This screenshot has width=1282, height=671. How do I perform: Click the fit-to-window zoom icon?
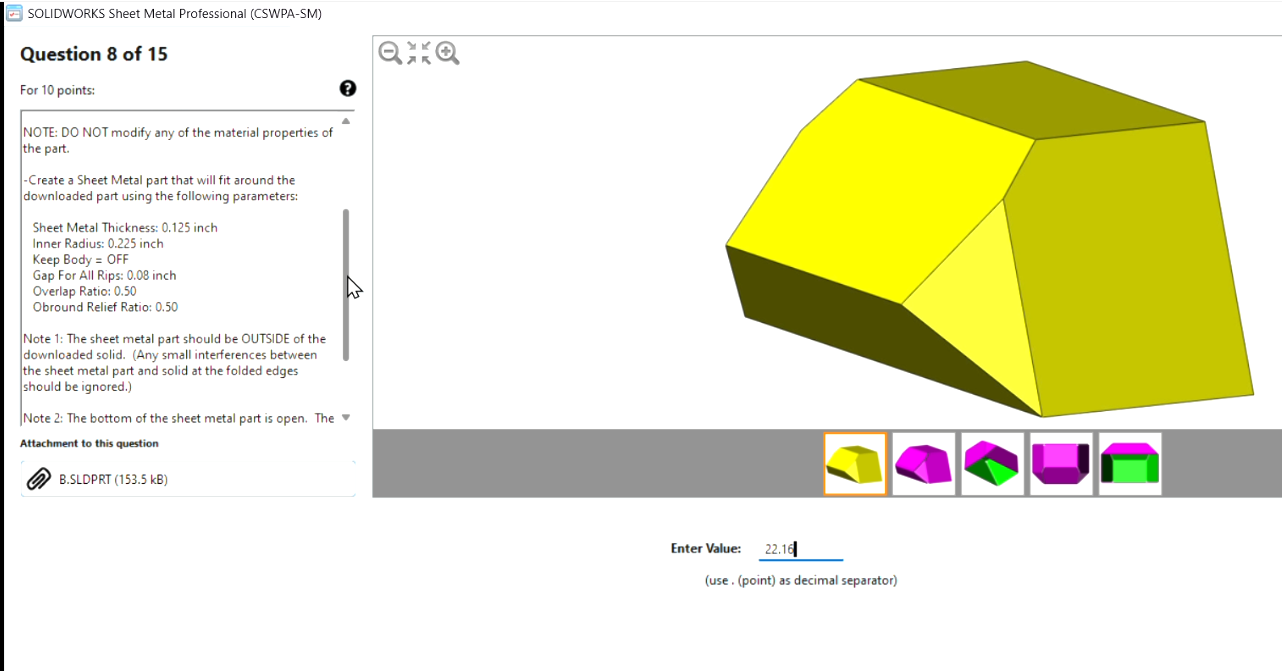pyautogui.click(x=419, y=53)
